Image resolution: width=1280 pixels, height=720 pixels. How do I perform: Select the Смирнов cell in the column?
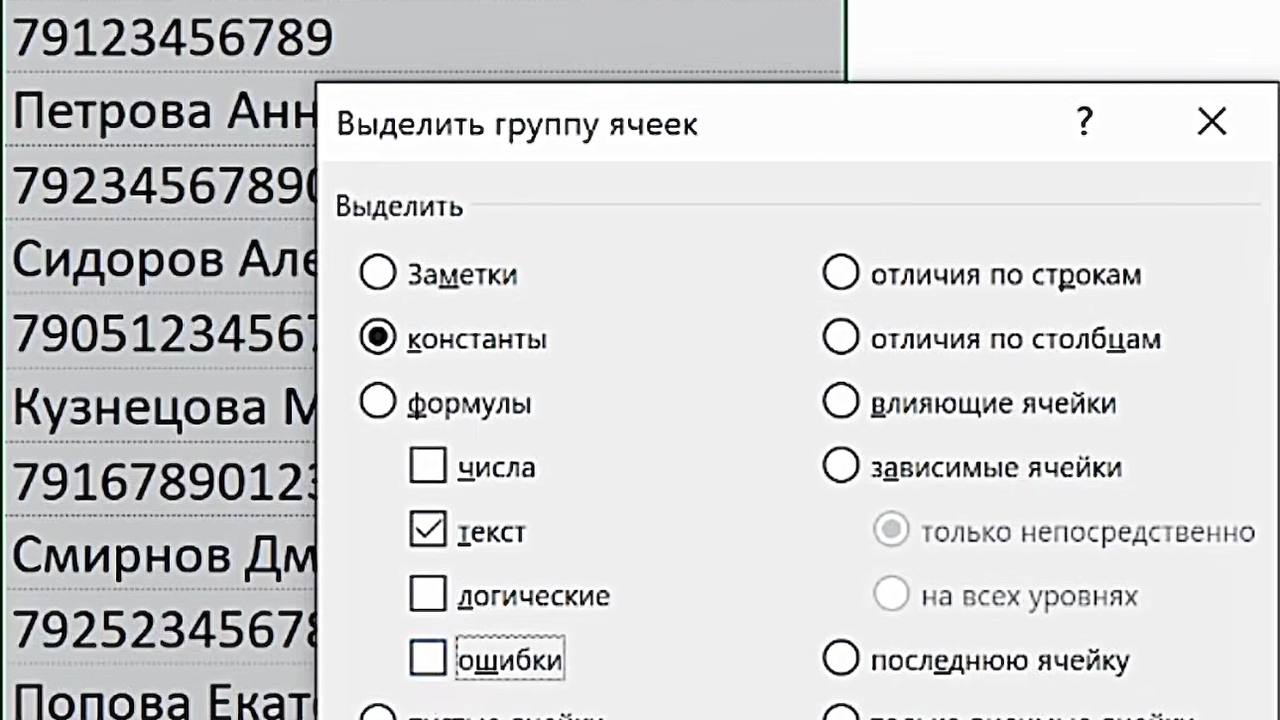click(160, 556)
